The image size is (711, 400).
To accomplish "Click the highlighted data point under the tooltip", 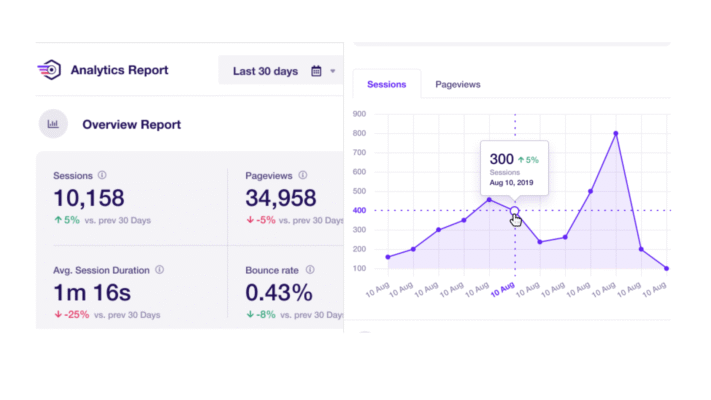I will click(x=514, y=210).
